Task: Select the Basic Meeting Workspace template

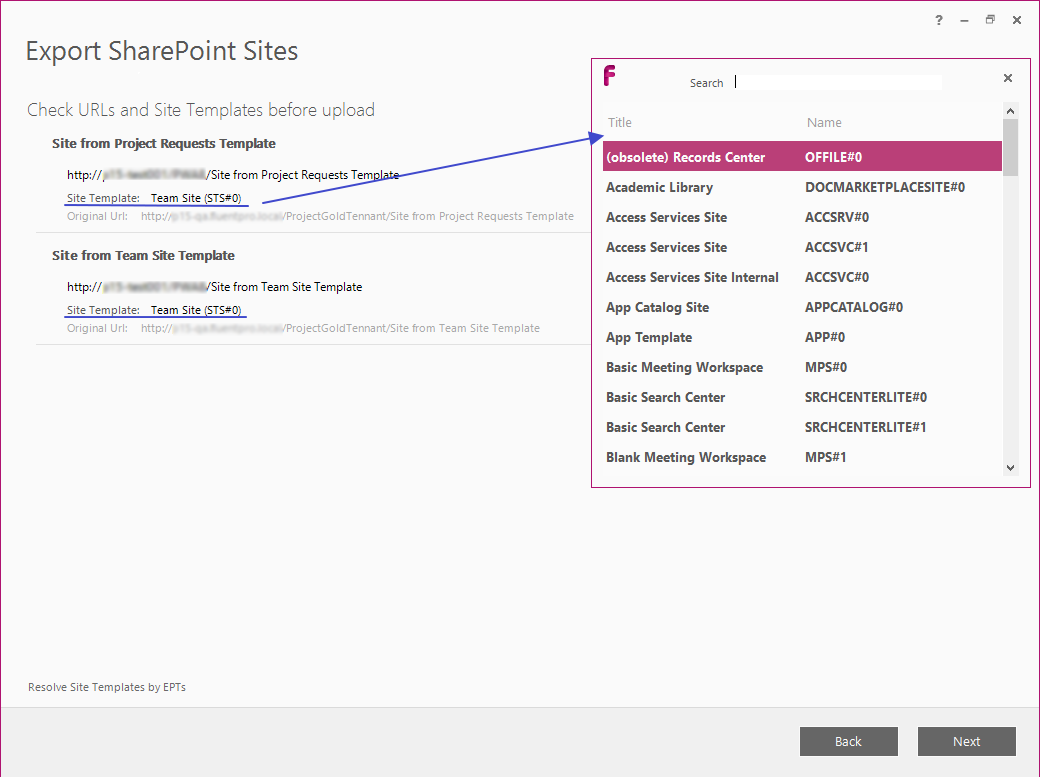Action: tap(802, 368)
